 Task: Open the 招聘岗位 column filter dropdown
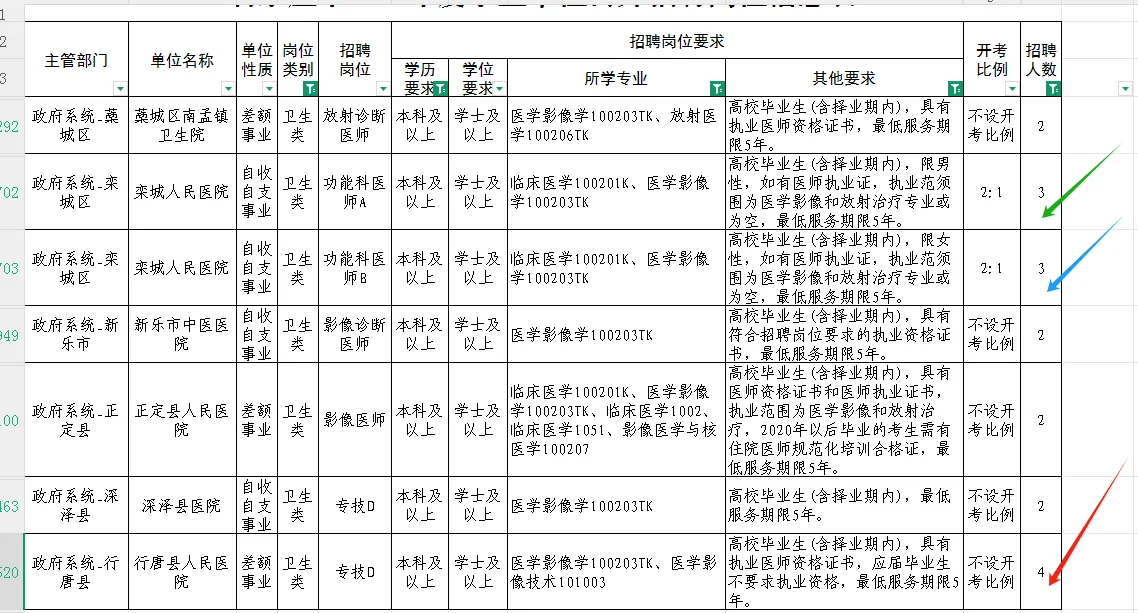pos(383,89)
